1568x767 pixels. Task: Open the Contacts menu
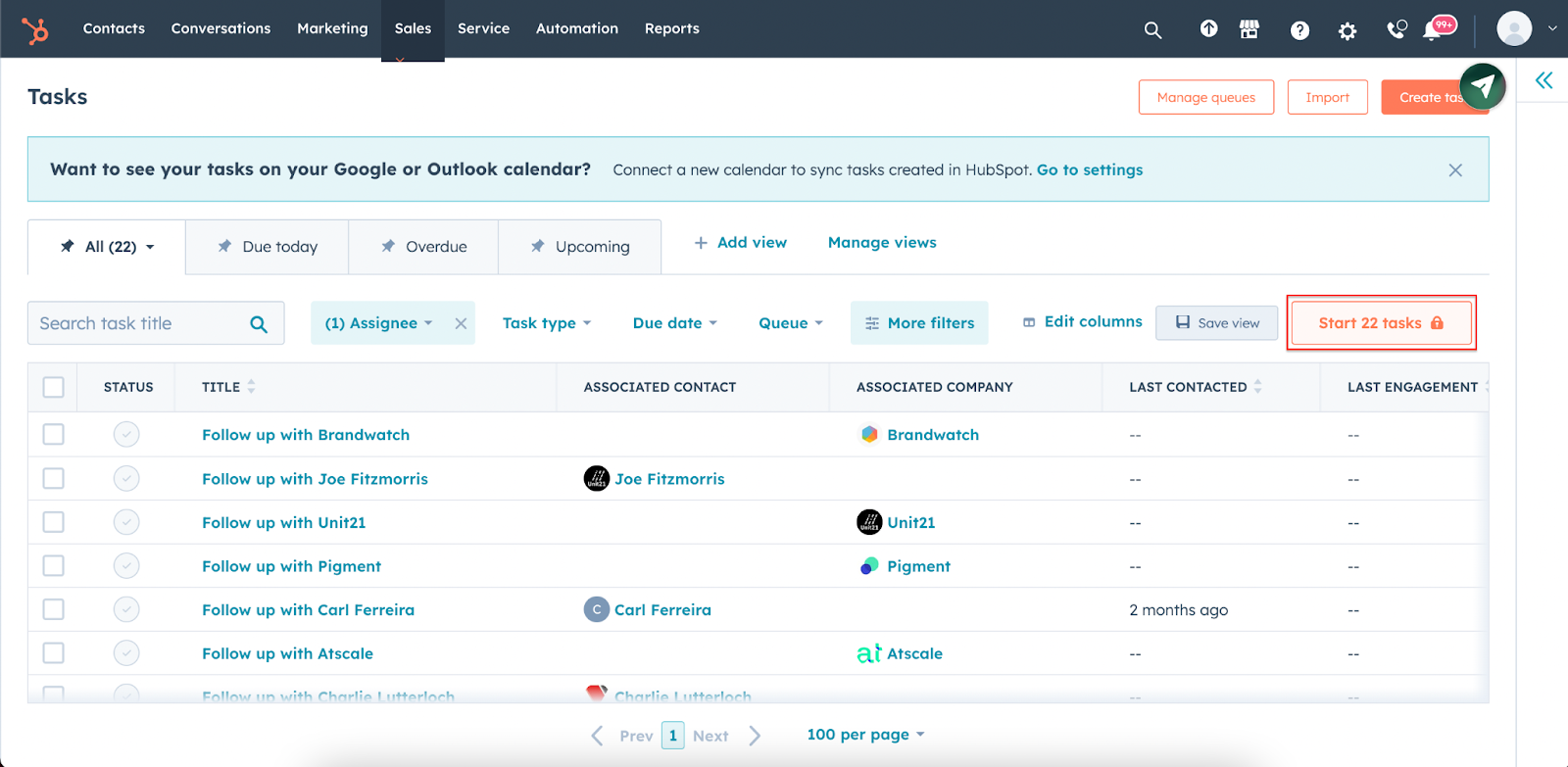(x=114, y=28)
